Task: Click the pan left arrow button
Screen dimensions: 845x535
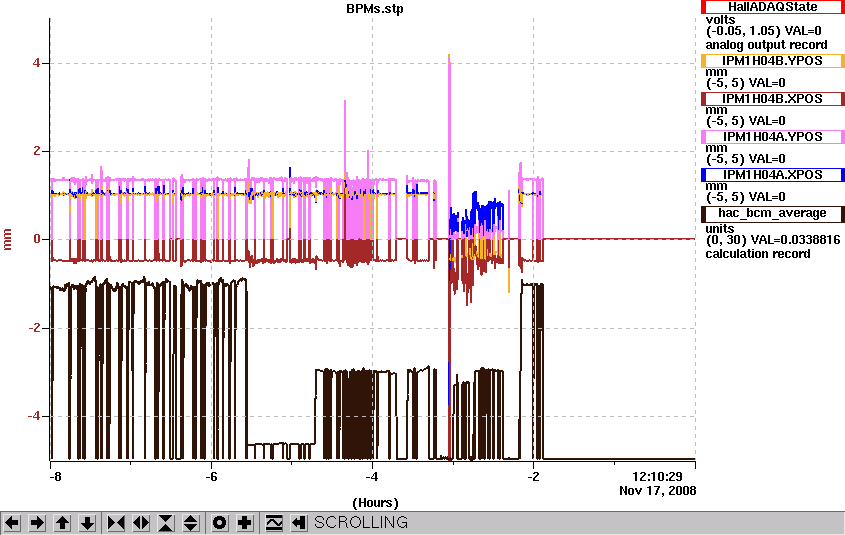Action: coord(12,523)
